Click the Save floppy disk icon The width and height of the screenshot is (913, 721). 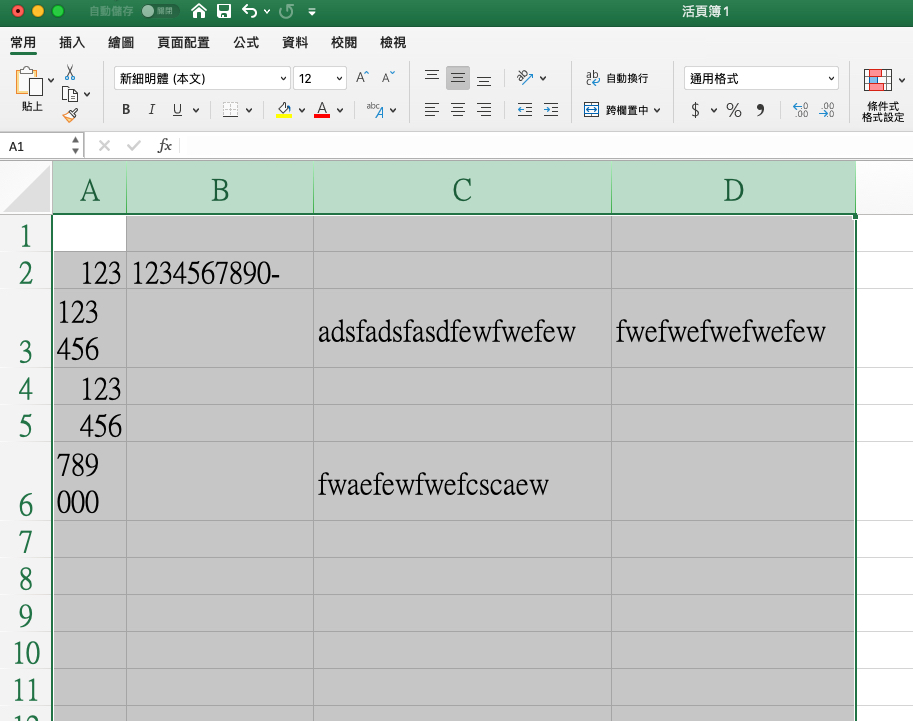(x=224, y=11)
